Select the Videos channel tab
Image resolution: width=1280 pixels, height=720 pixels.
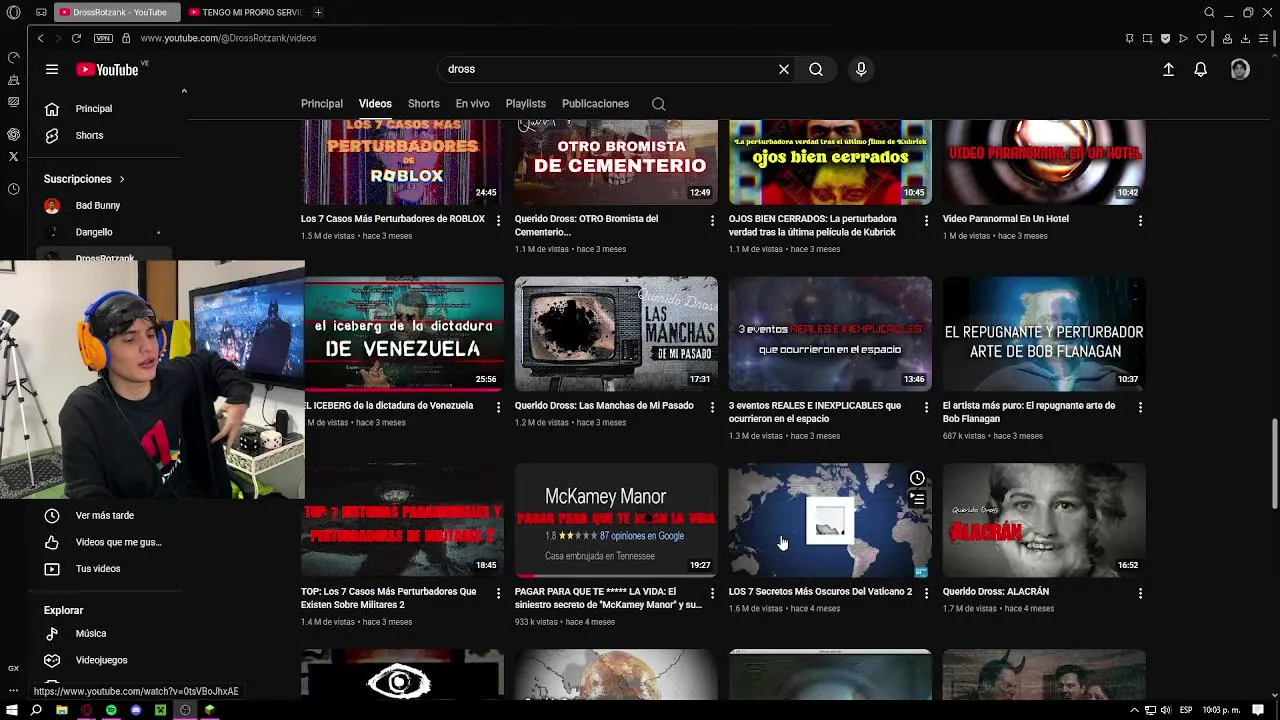pyautogui.click(x=375, y=104)
